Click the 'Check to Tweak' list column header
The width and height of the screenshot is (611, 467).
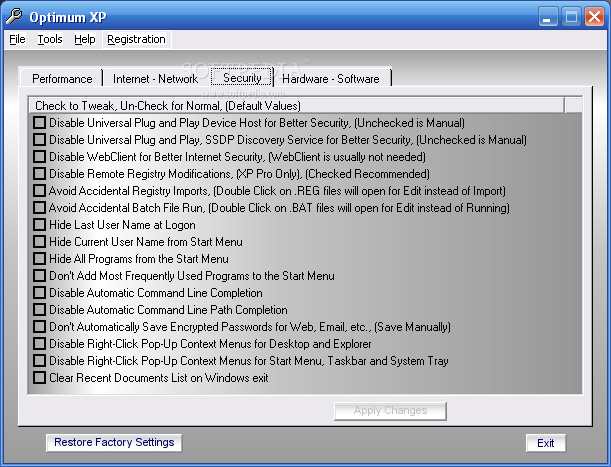pos(297,105)
